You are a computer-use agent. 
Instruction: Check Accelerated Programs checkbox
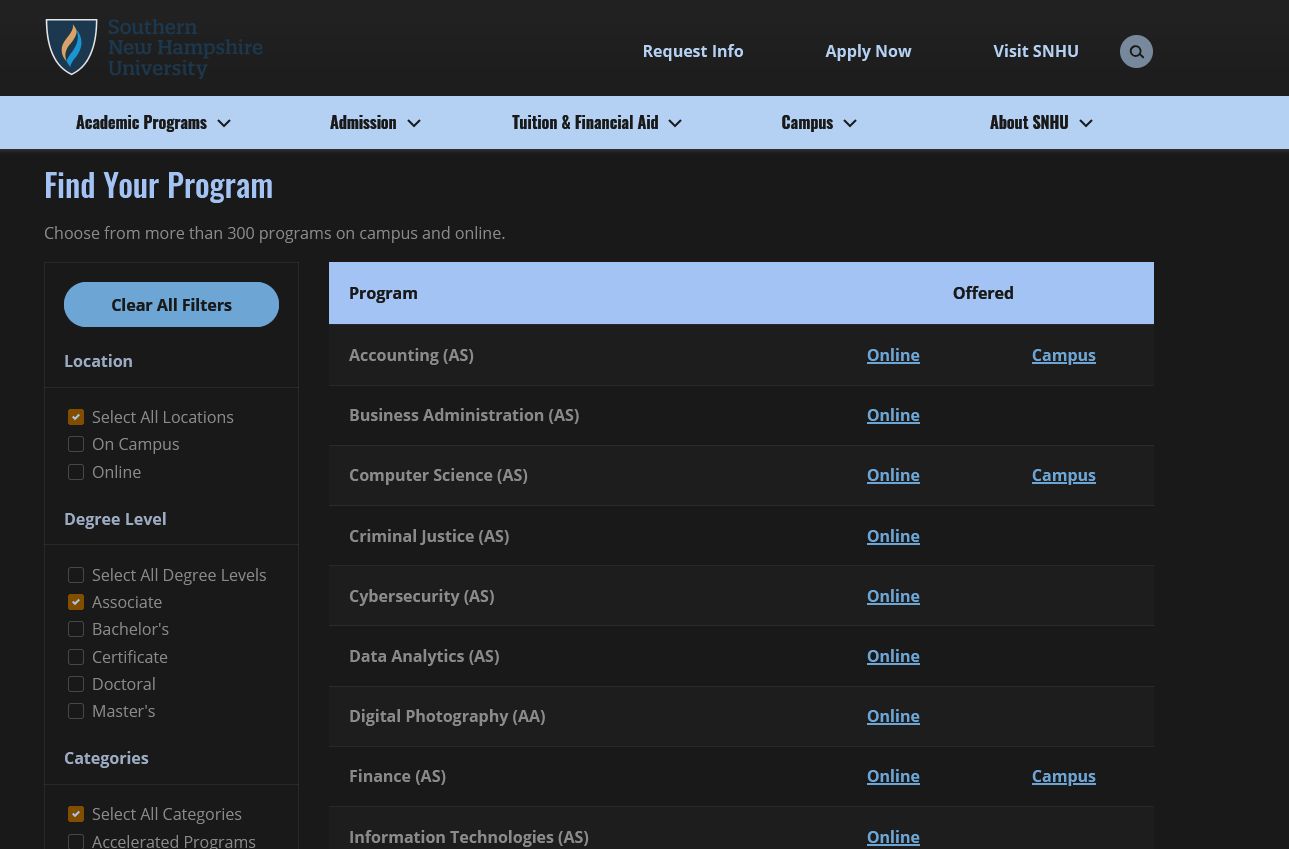(x=76, y=841)
